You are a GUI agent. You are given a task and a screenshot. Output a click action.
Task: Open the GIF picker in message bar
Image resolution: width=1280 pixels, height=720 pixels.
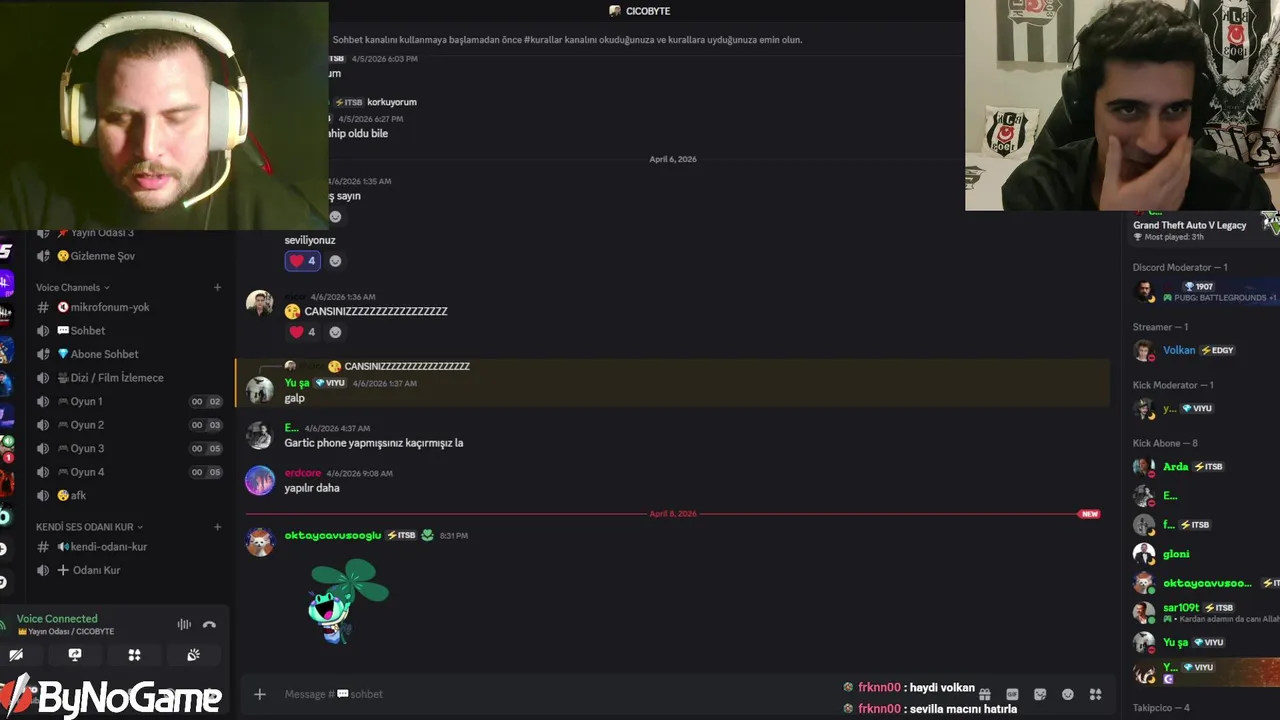point(1012,694)
